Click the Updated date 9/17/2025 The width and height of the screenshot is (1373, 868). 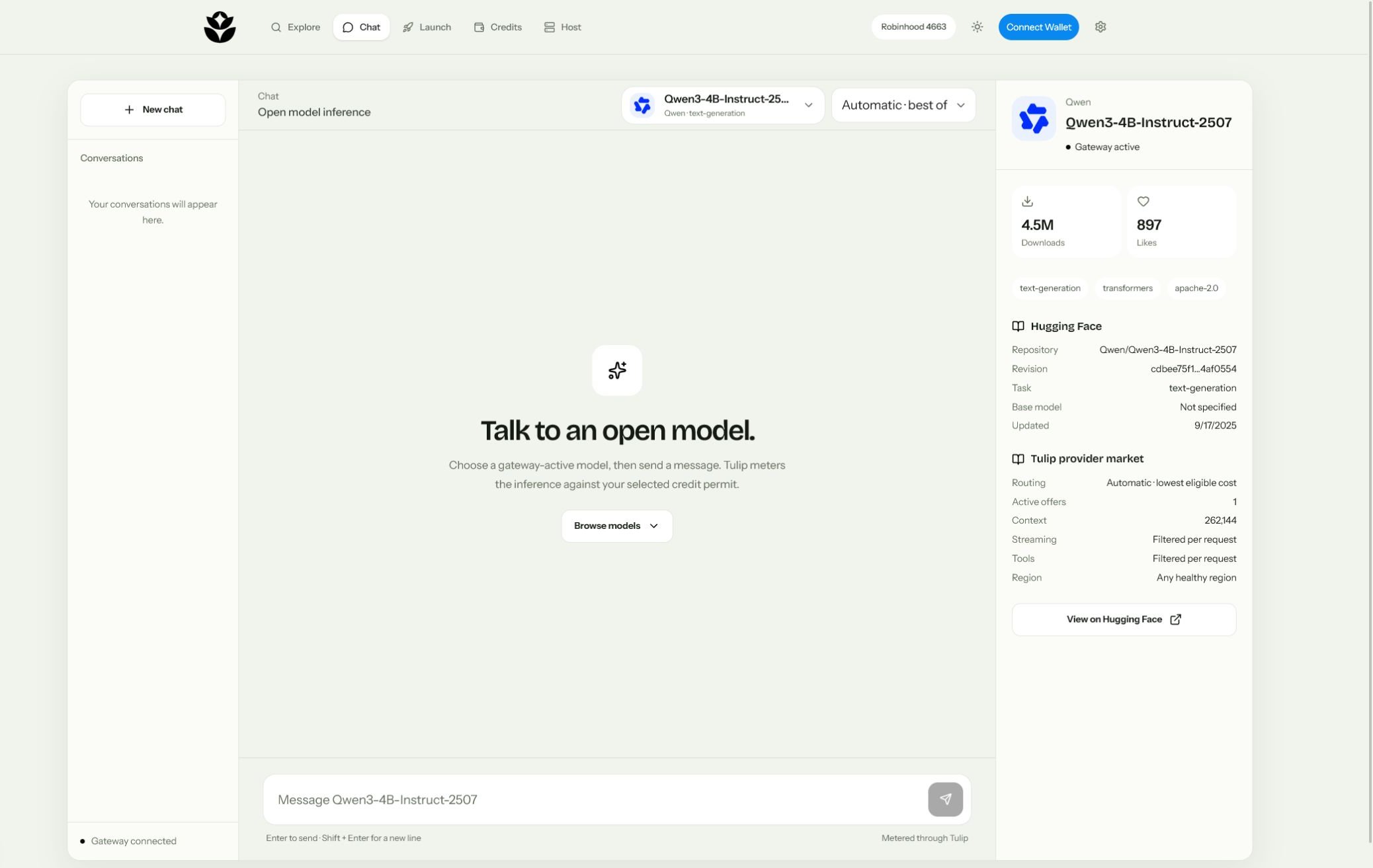click(1215, 426)
